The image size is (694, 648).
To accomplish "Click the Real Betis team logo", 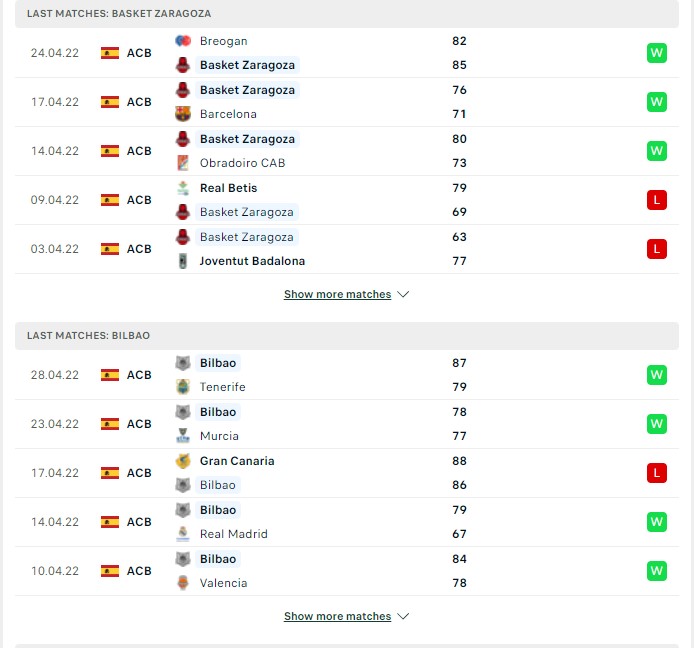I will pos(183,188).
